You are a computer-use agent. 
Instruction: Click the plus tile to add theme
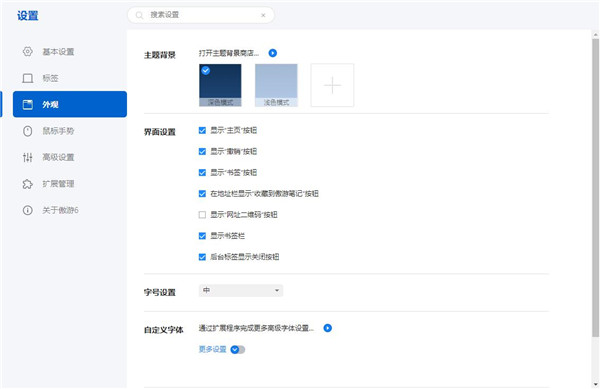click(x=332, y=85)
